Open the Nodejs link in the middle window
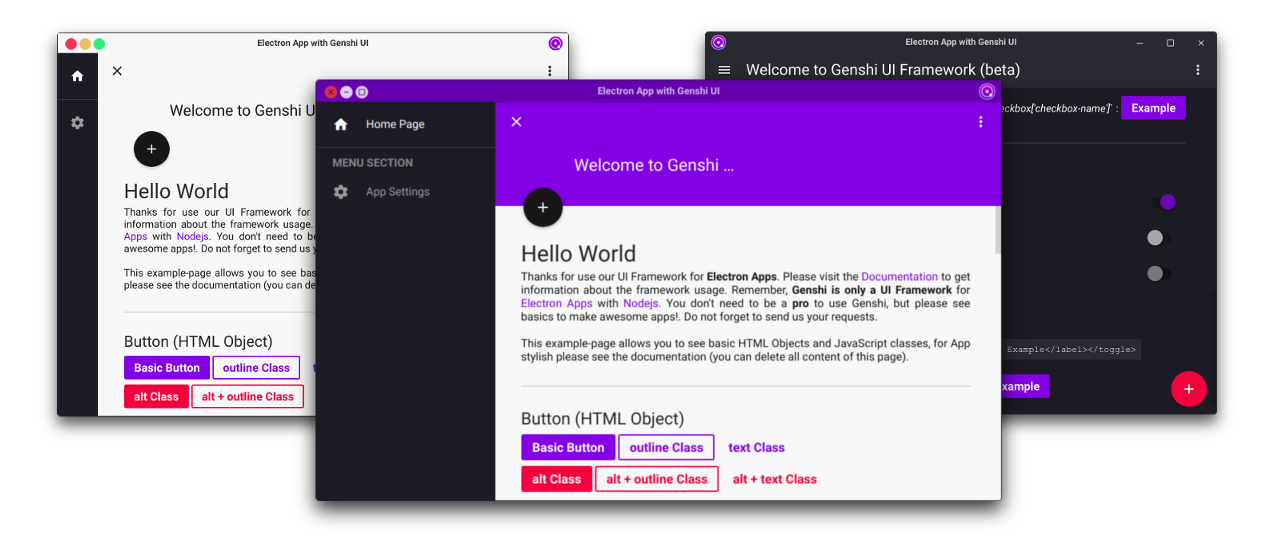This screenshot has width=1280, height=550. pyautogui.click(x=641, y=303)
